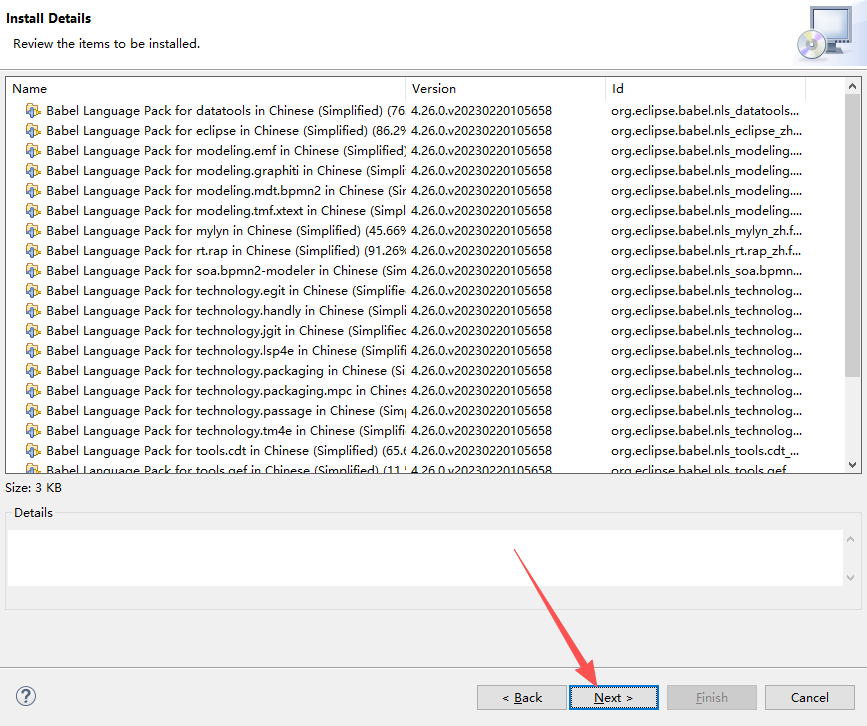Image resolution: width=867 pixels, height=726 pixels.
Task: Click the technology.egit pack icon
Action: point(33,290)
